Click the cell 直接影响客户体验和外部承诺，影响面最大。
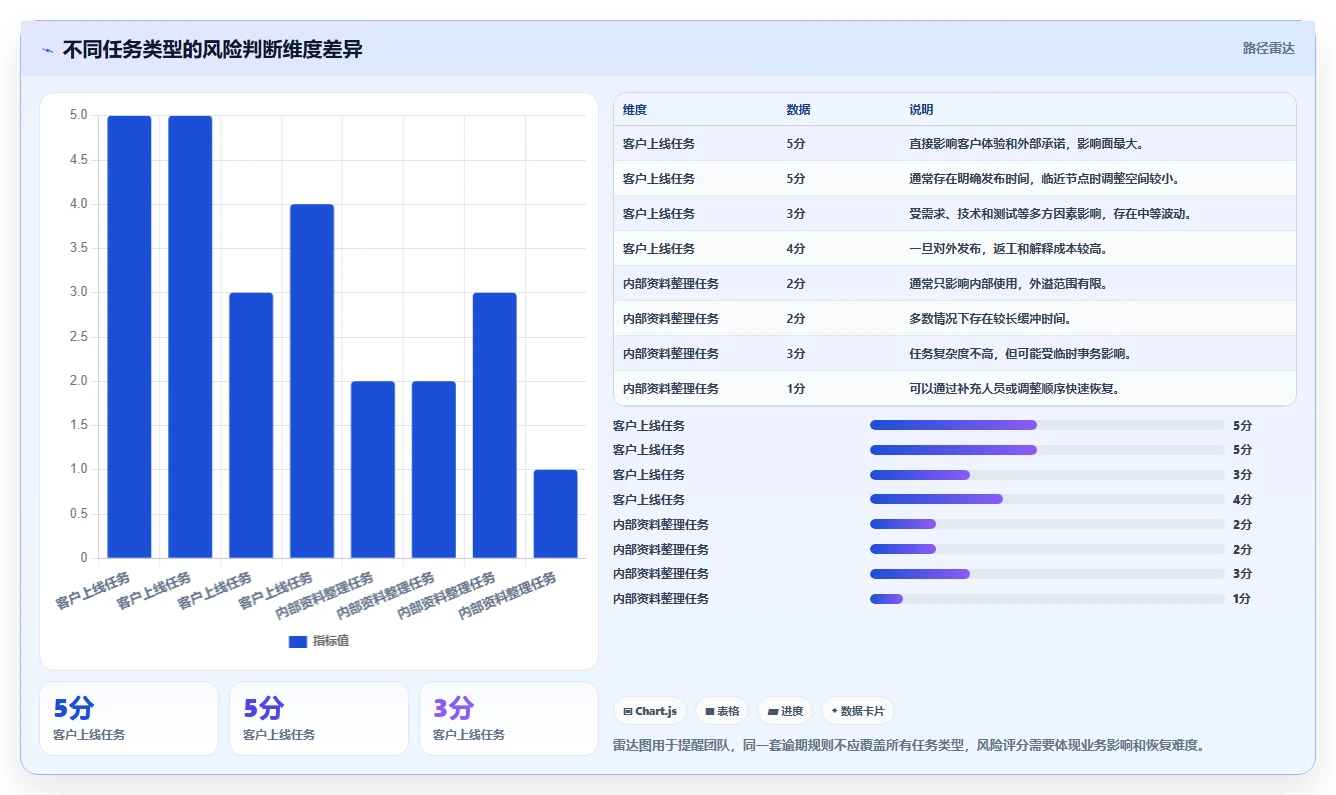Image resolution: width=1336 pixels, height=795 pixels. pyautogui.click(x=1026, y=144)
